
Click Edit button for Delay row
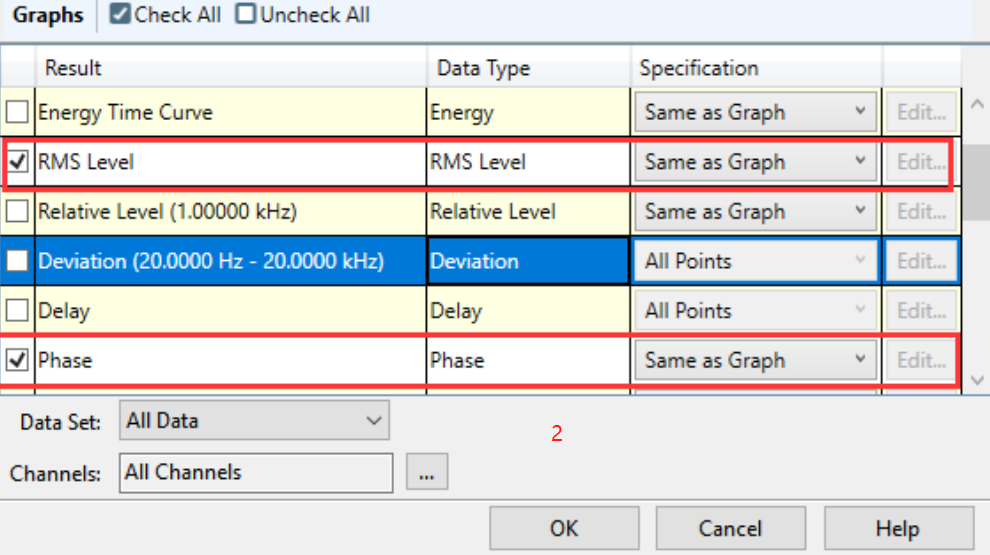tap(921, 310)
